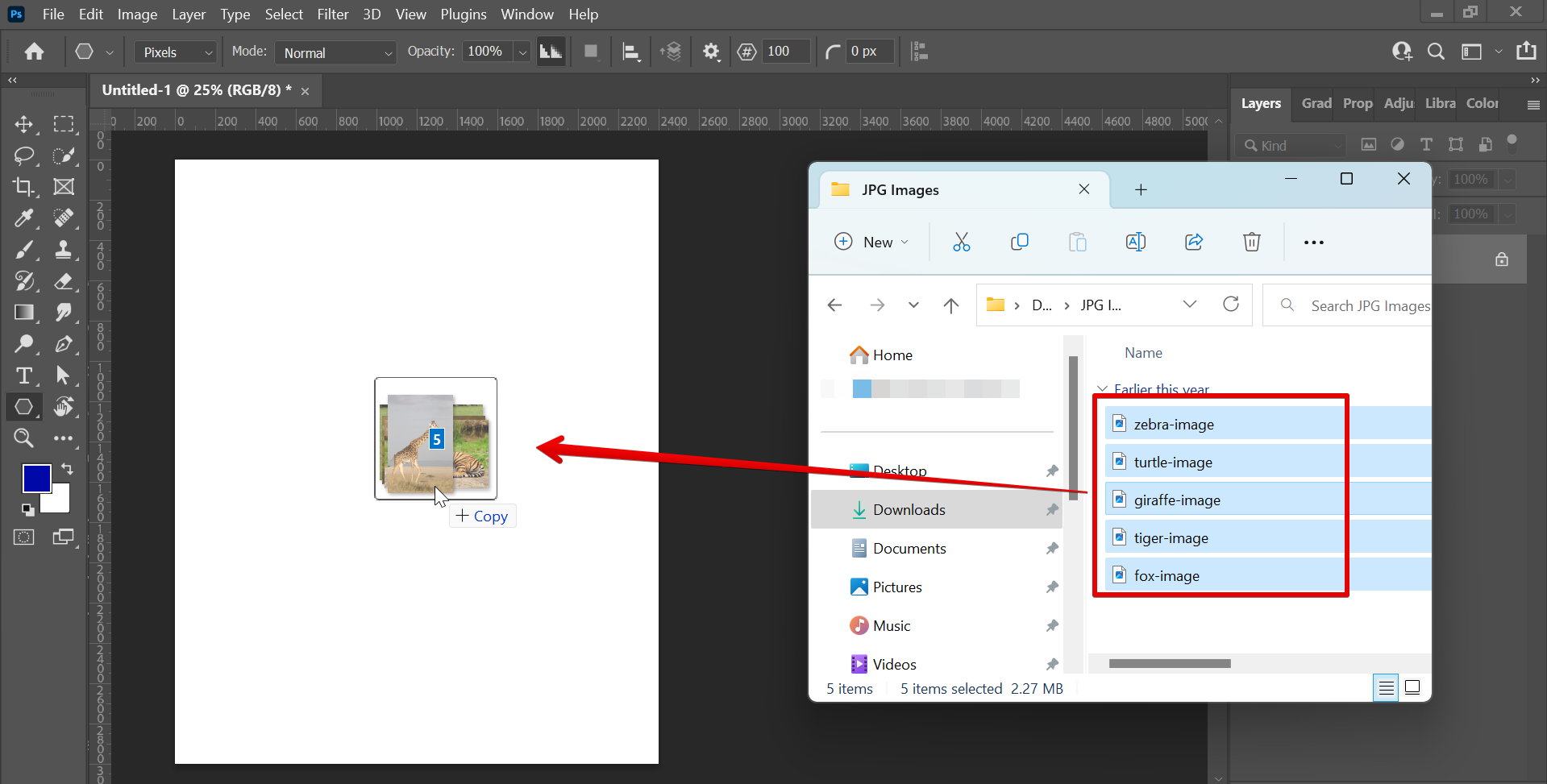
Task: Open the shape tool settings gear
Action: coord(710,51)
